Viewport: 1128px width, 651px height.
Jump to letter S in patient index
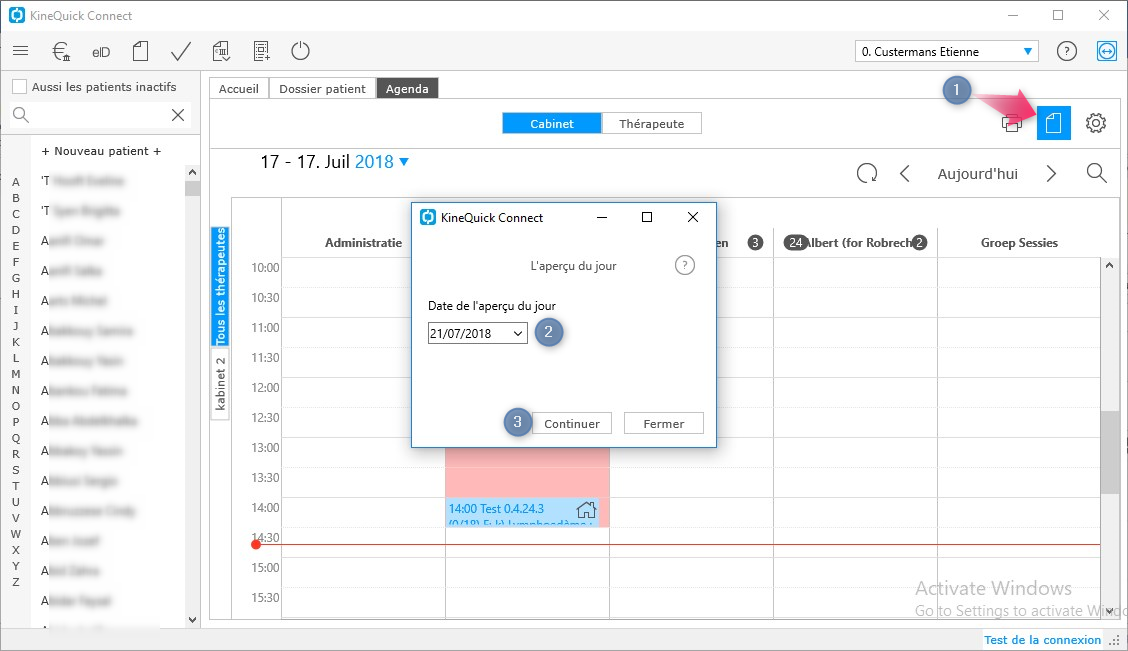16,470
